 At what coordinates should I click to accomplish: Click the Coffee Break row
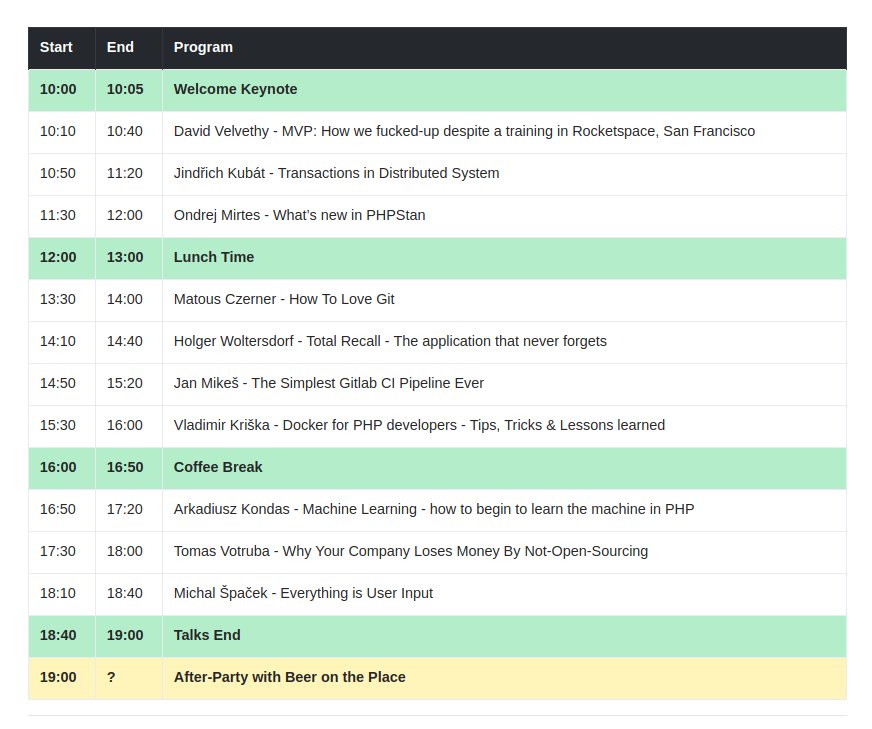point(218,467)
